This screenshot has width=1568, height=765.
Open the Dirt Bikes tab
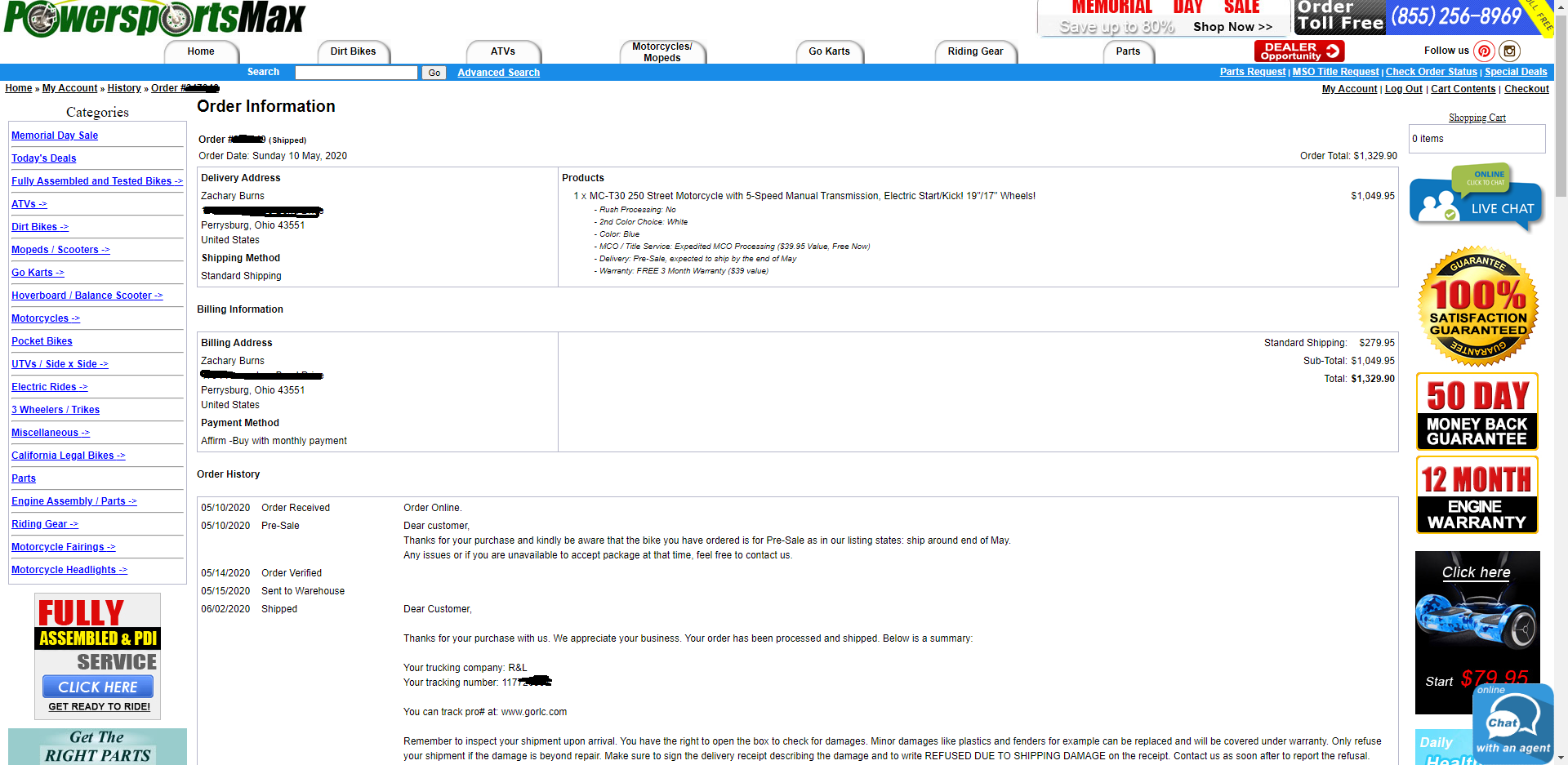click(353, 51)
